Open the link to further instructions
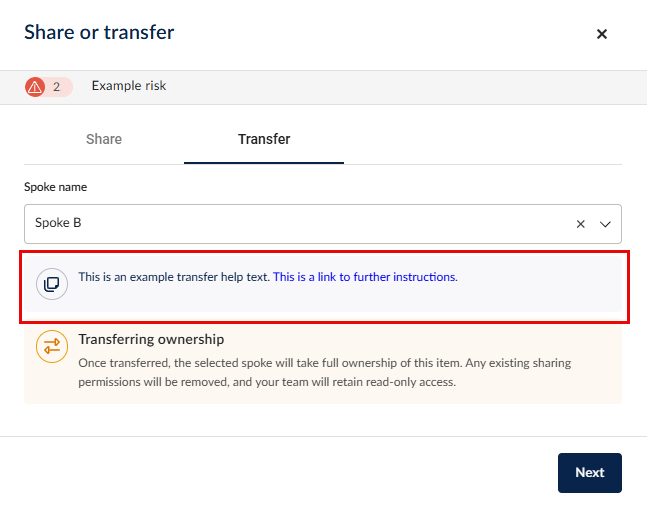Screen dimensions: 647x516 (x=365, y=277)
